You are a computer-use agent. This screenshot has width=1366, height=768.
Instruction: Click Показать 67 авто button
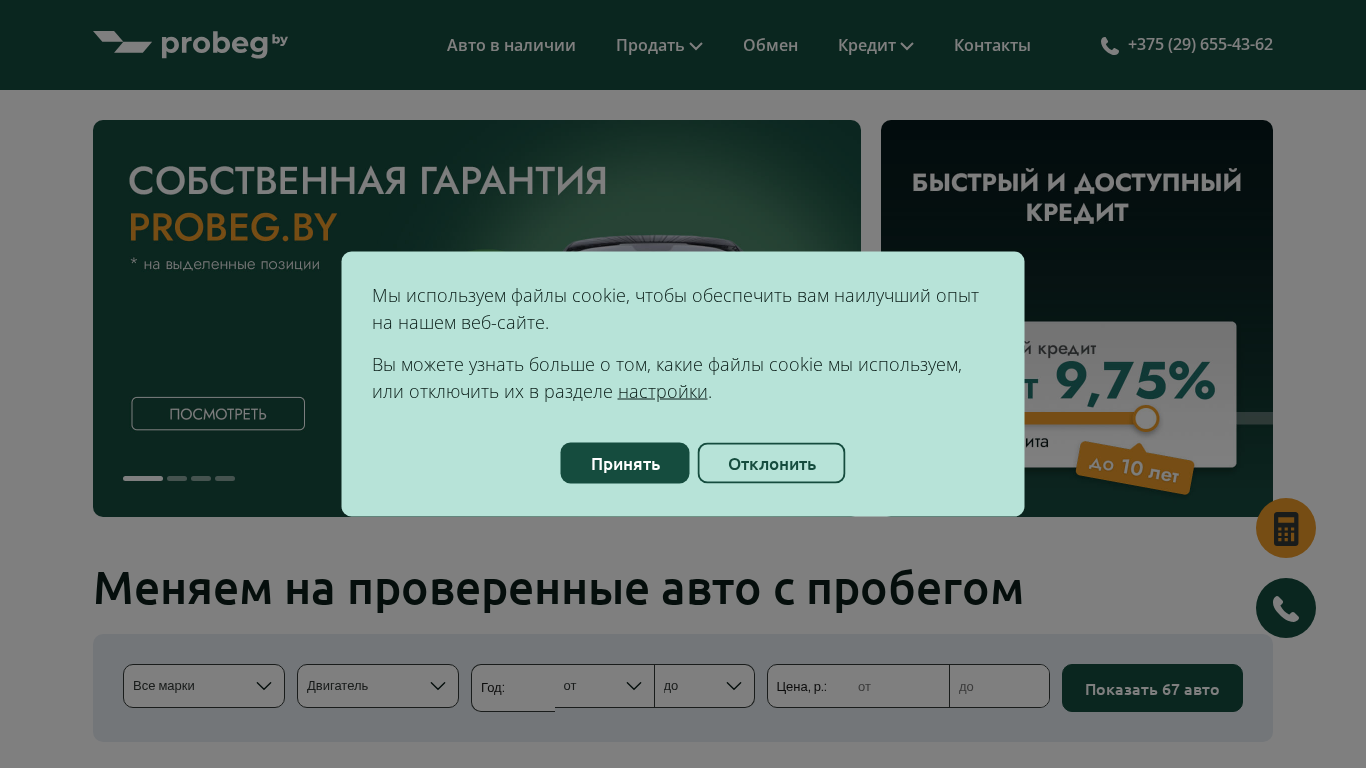click(1152, 688)
